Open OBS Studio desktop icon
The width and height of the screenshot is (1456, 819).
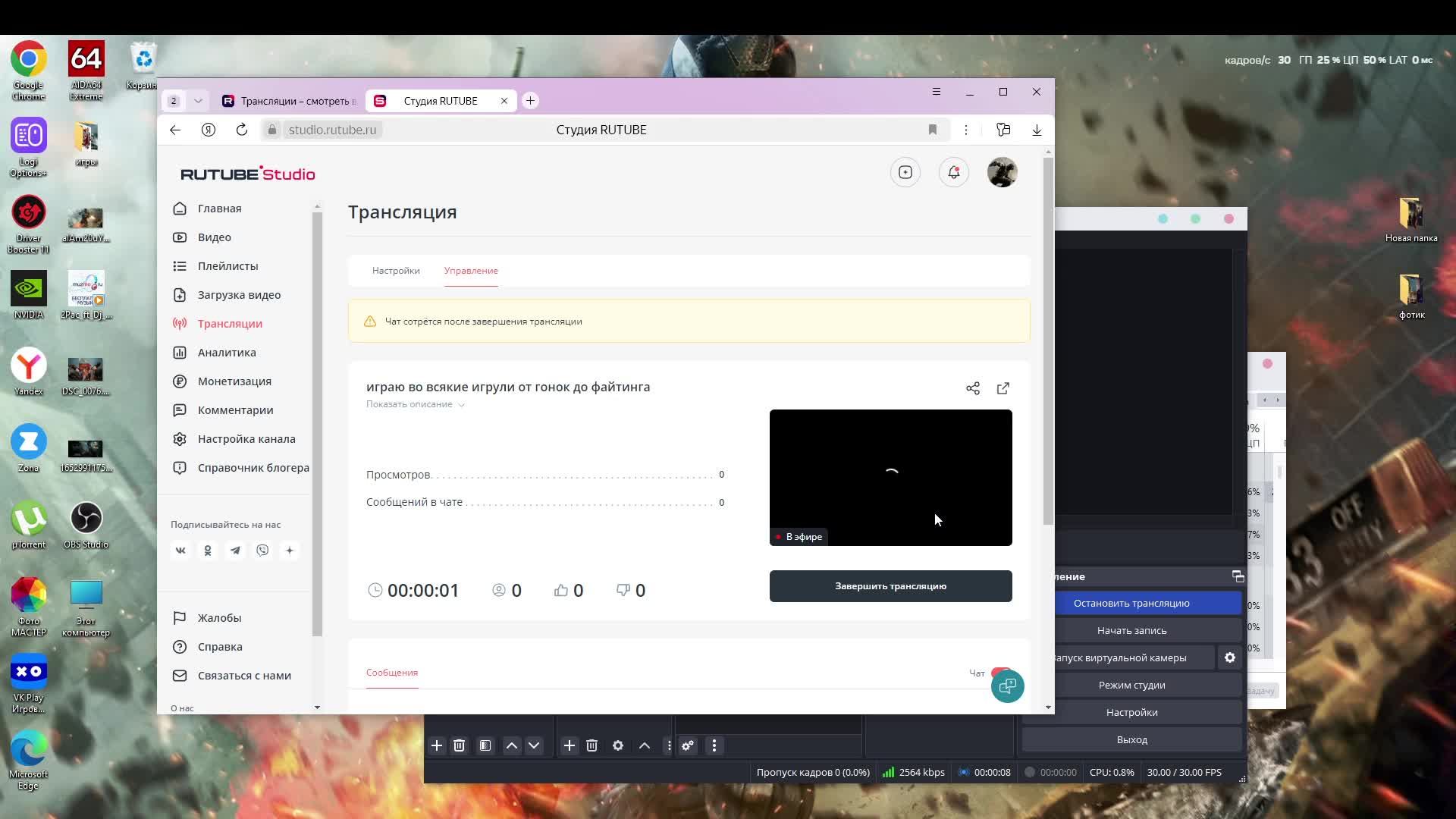[86, 525]
